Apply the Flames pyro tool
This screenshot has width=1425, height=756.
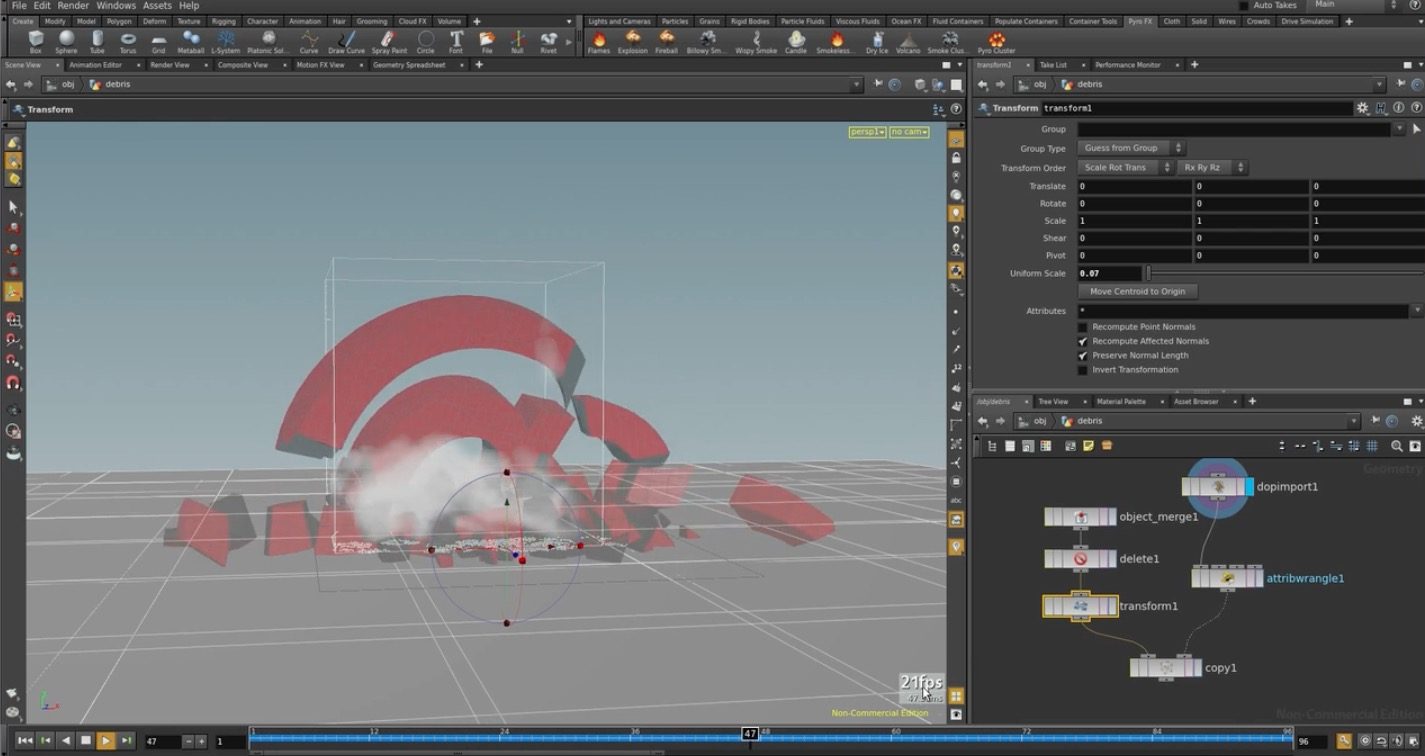599,42
